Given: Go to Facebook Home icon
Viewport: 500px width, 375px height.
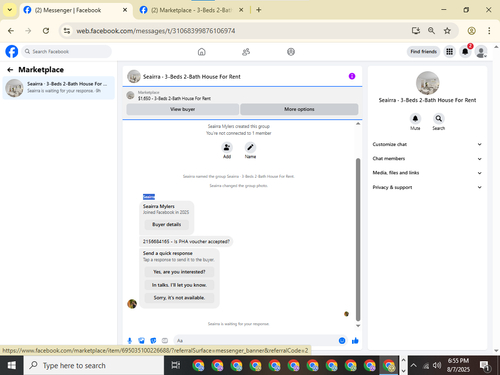Looking at the screenshot, I should (x=202, y=52).
